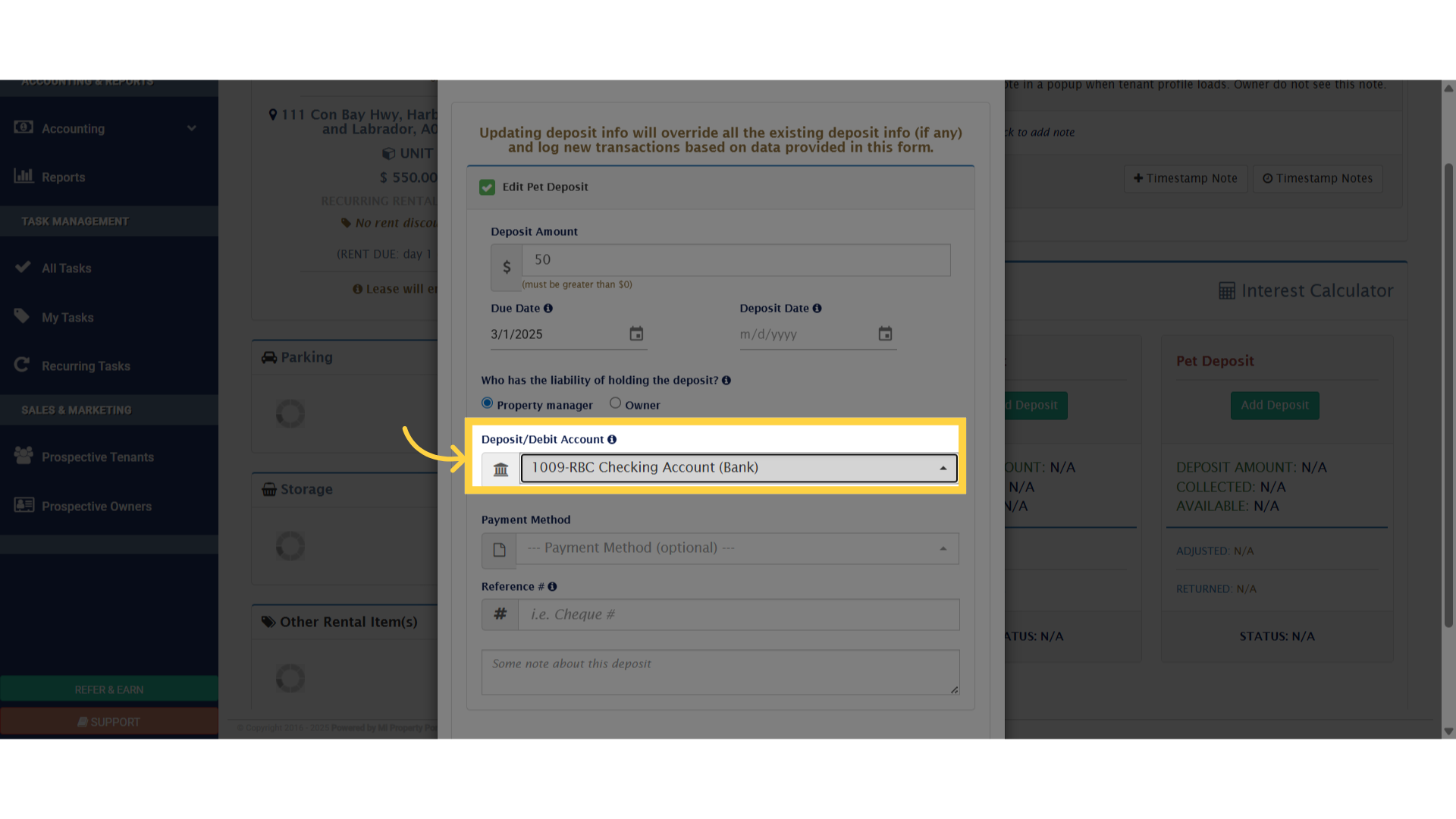Click the Deposit Amount input field
The width and height of the screenshot is (1456, 819).
point(736,260)
